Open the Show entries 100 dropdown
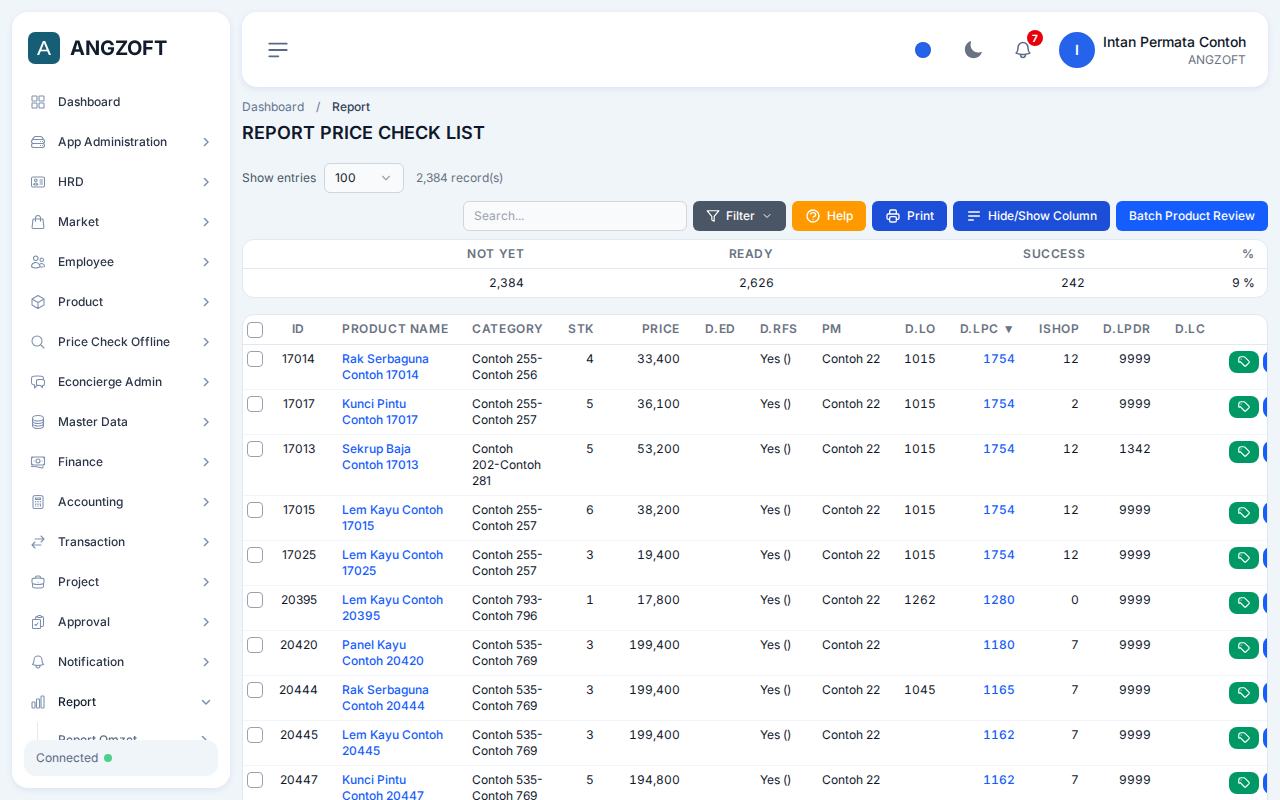The height and width of the screenshot is (800, 1280). pyautogui.click(x=364, y=178)
